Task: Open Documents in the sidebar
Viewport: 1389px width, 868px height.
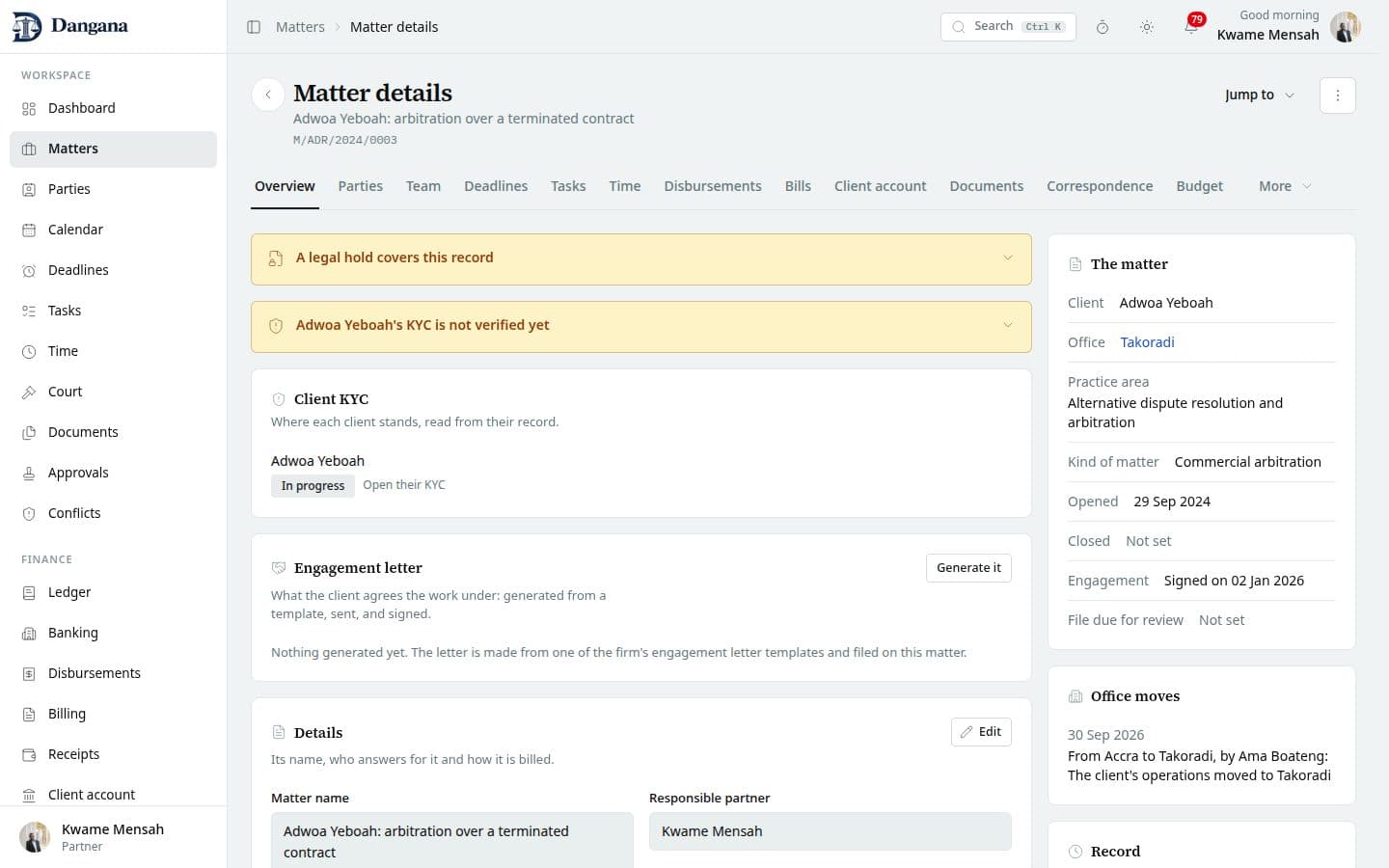Action: [x=113, y=432]
